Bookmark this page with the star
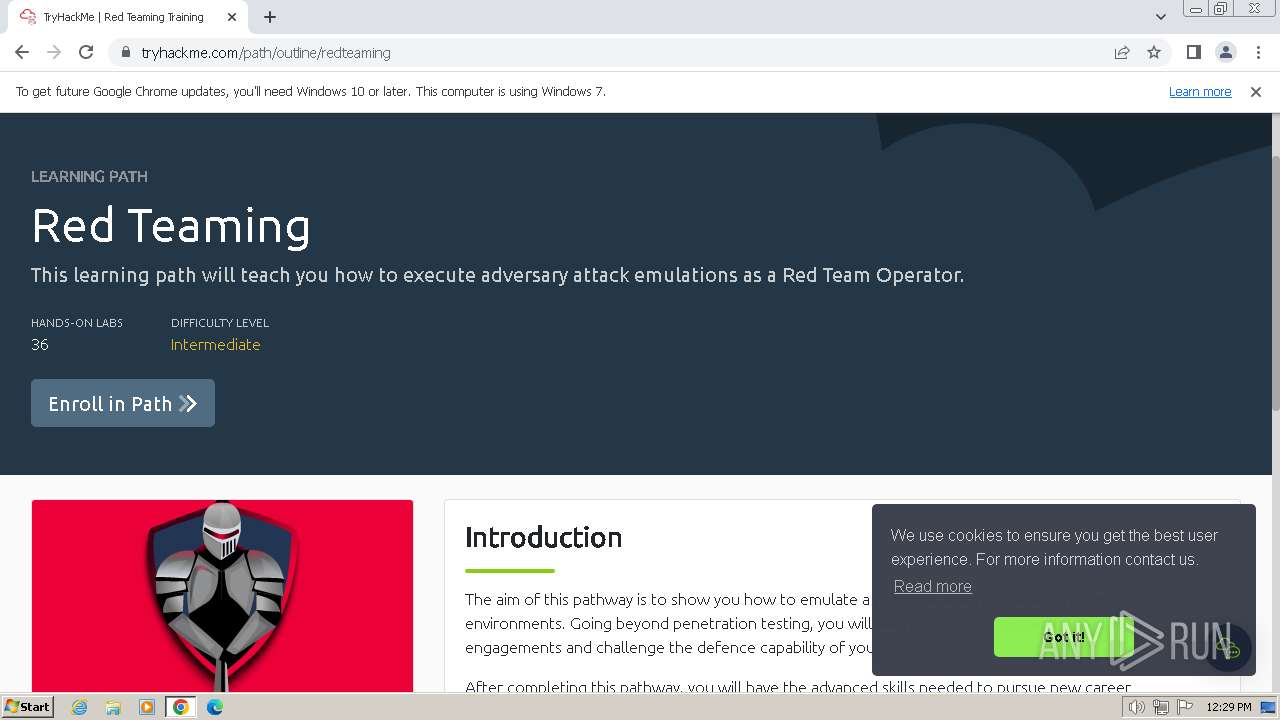 click(1154, 52)
